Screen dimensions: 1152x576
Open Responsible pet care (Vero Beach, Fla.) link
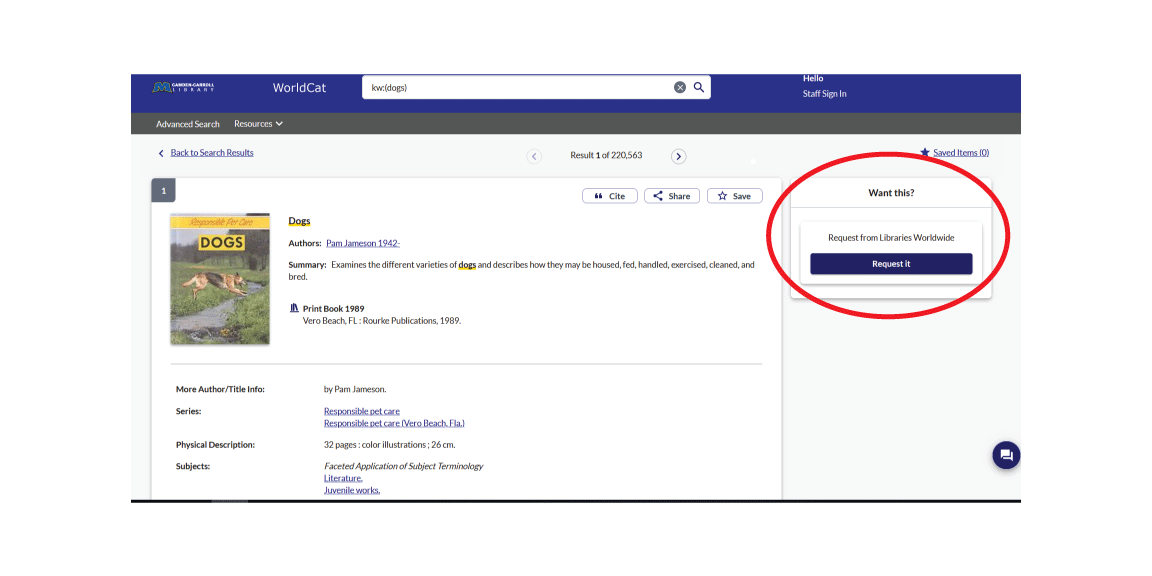395,423
